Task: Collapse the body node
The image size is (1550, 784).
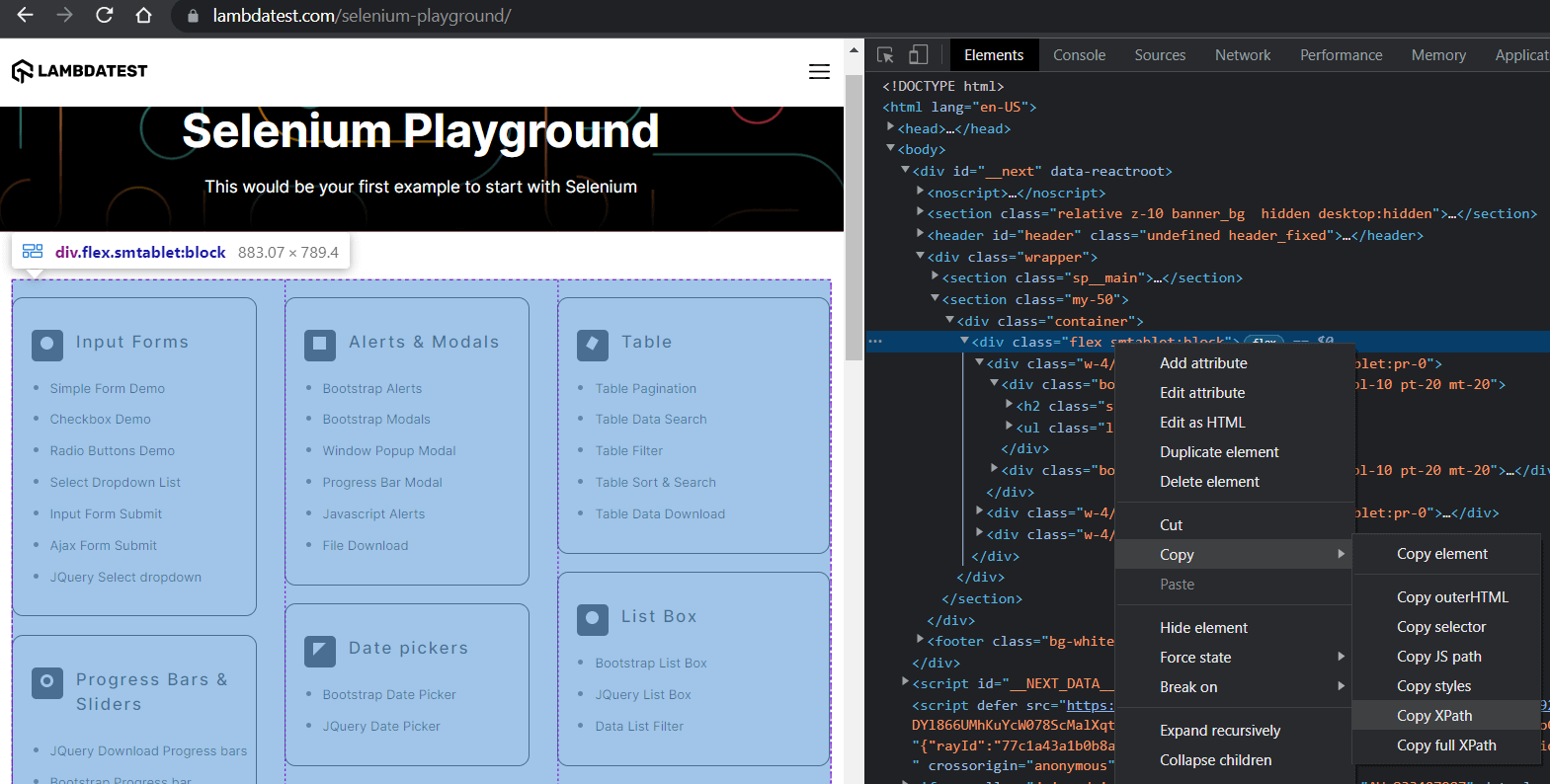Action: click(890, 149)
